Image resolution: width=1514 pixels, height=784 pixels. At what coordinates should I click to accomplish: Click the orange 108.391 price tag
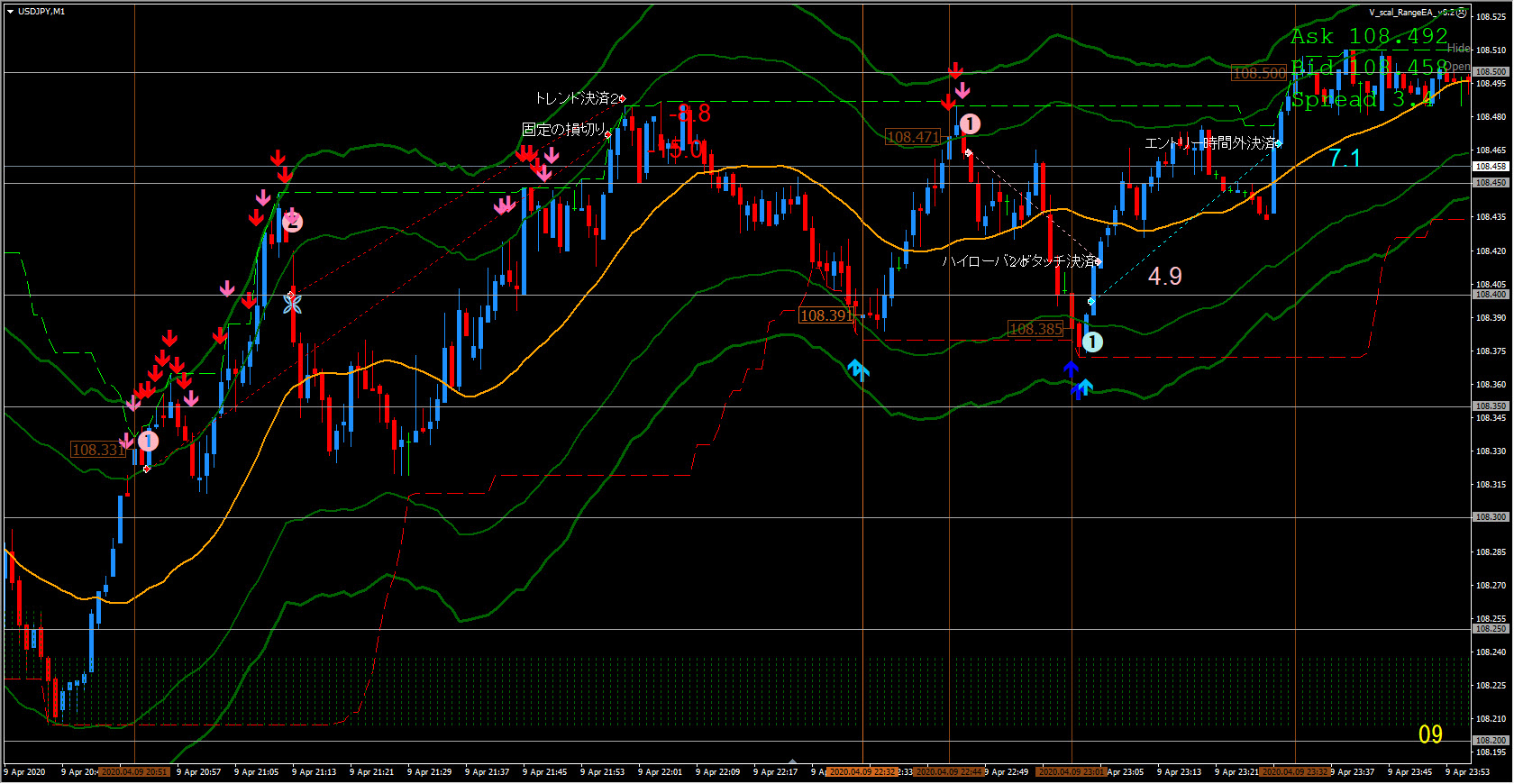pos(826,315)
